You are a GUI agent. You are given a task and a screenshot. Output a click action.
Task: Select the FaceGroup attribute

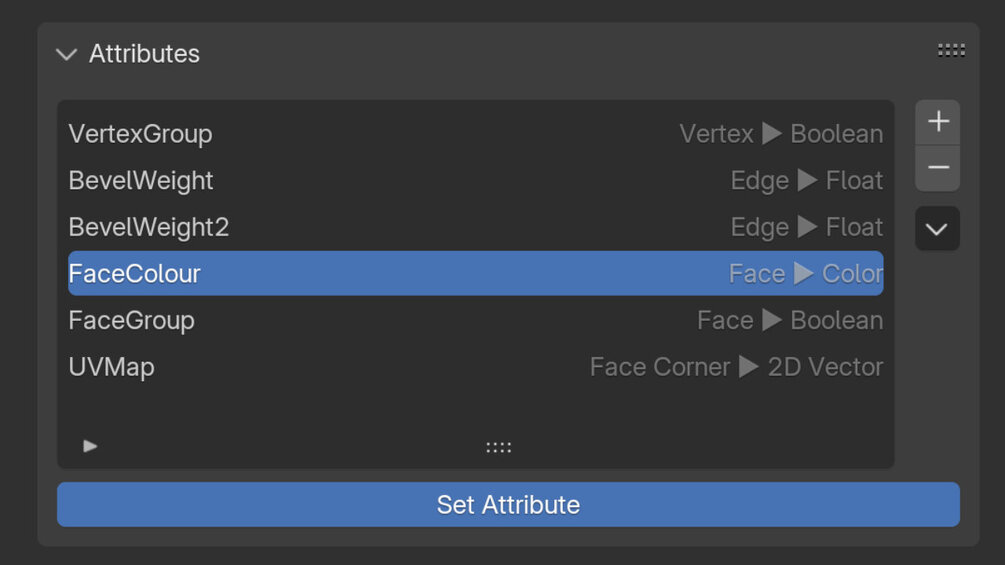pyautogui.click(x=131, y=321)
